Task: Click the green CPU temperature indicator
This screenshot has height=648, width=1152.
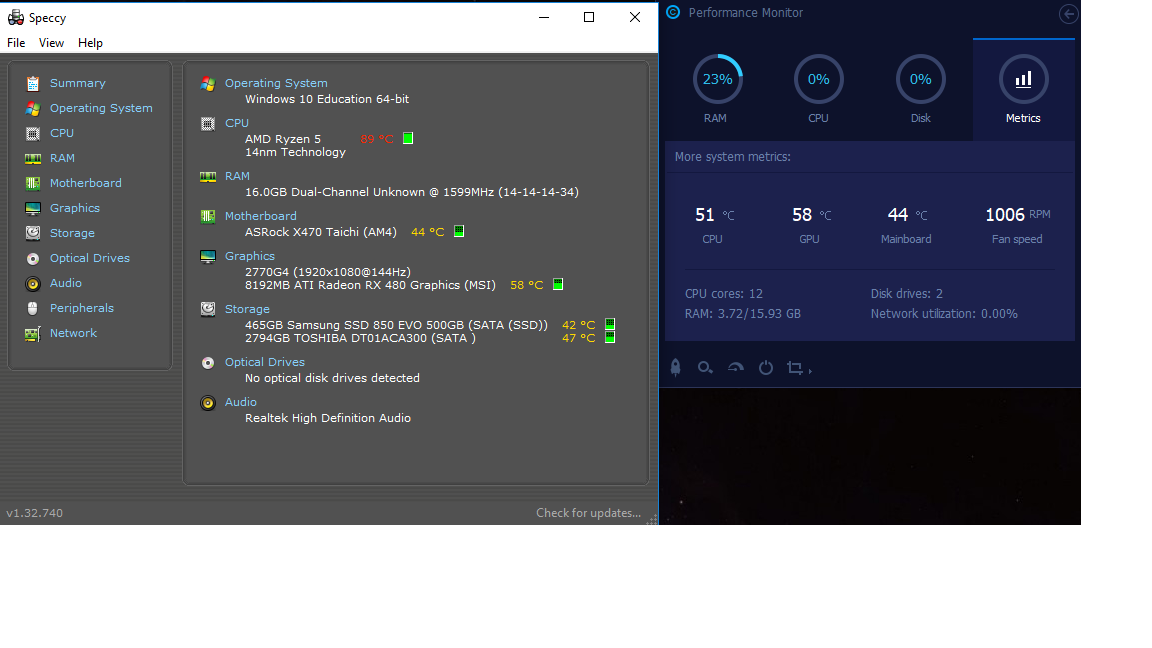Action: (408, 138)
